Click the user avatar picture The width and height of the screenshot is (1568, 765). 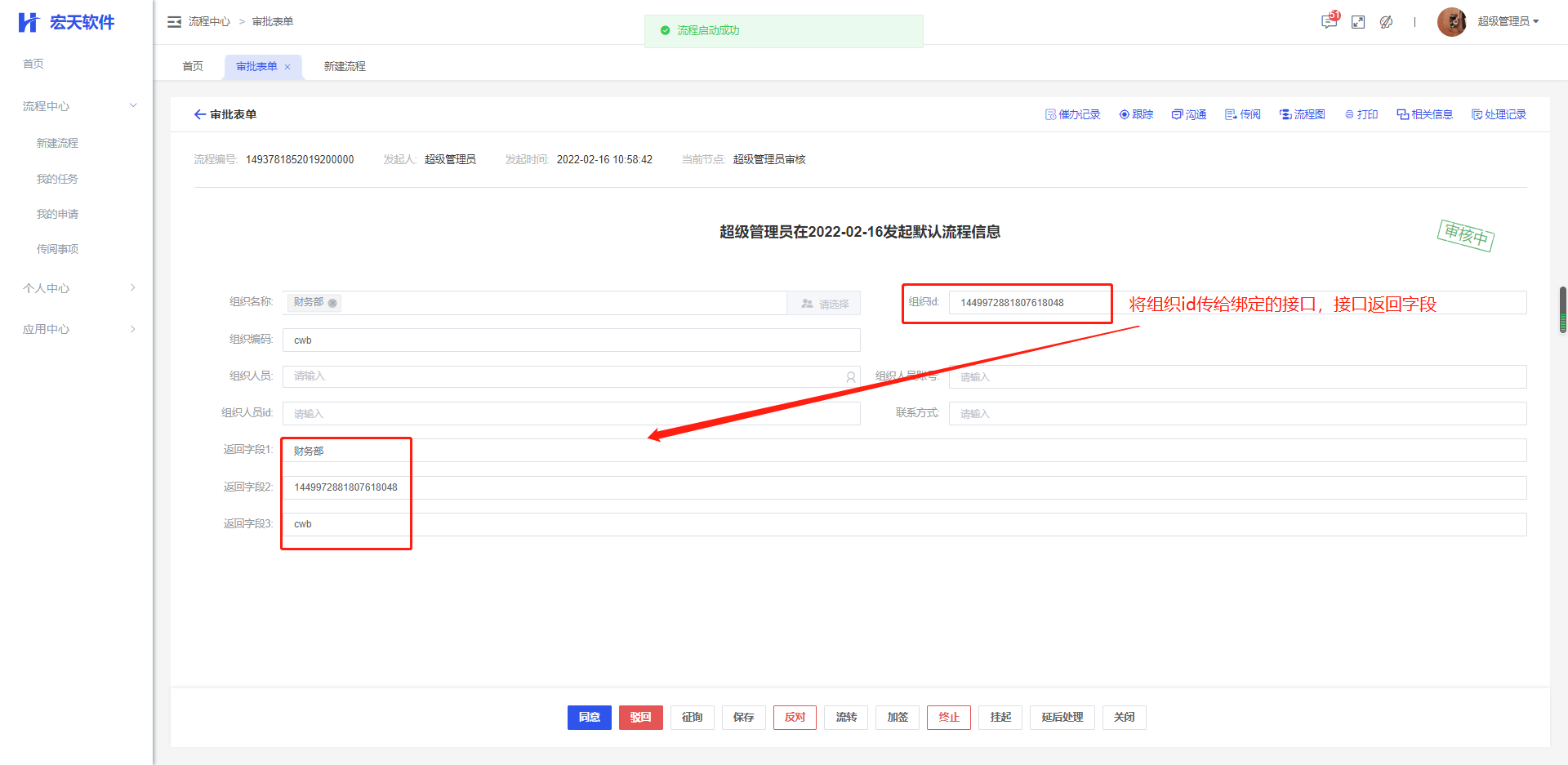(x=1452, y=22)
